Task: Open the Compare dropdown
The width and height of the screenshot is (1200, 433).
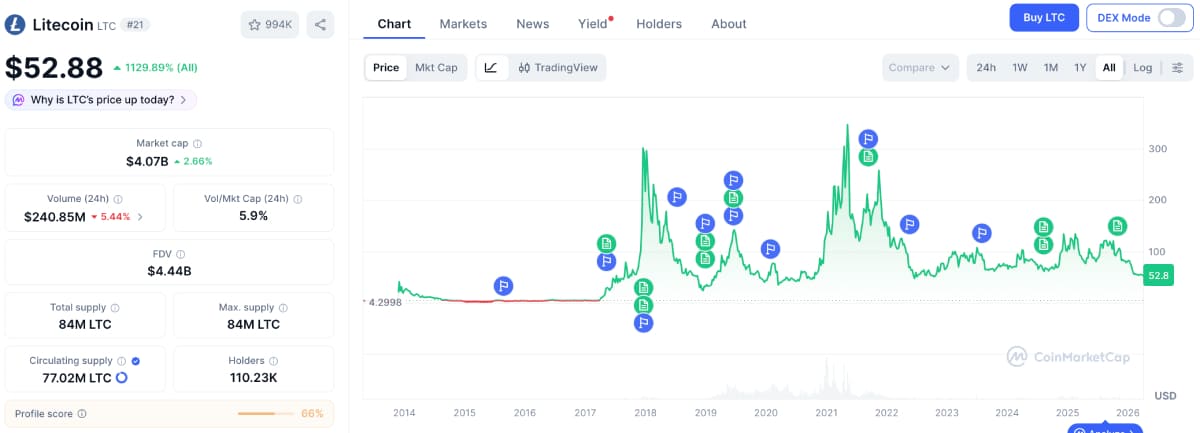Action: (920, 68)
